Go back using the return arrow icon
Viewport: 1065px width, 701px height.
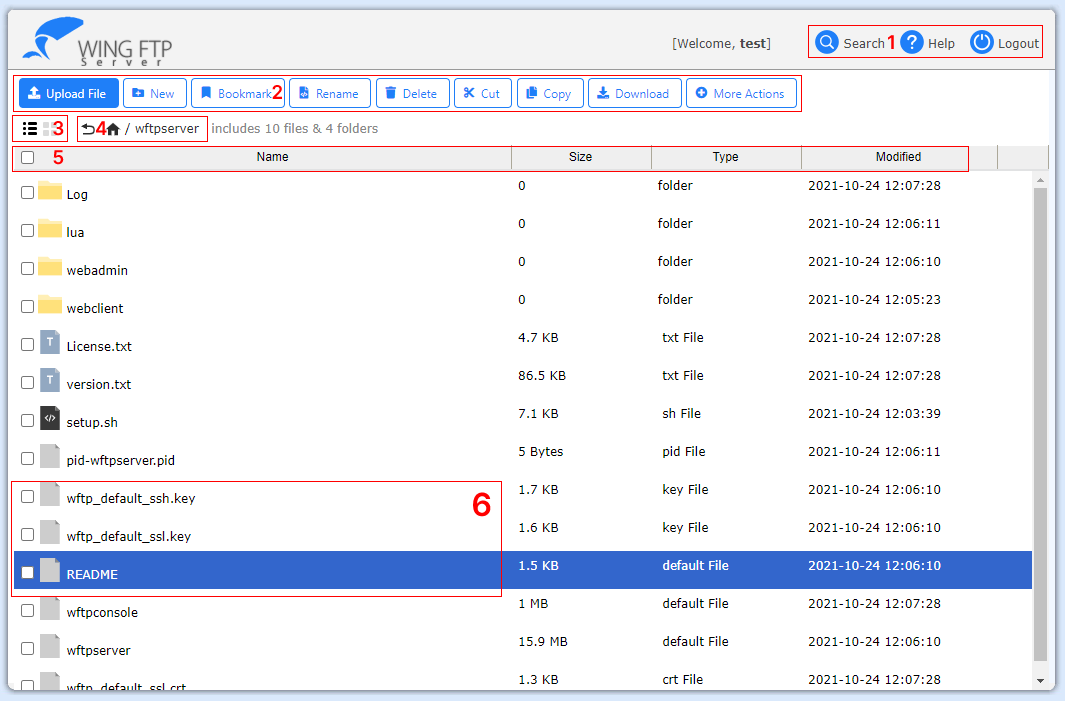click(88, 128)
